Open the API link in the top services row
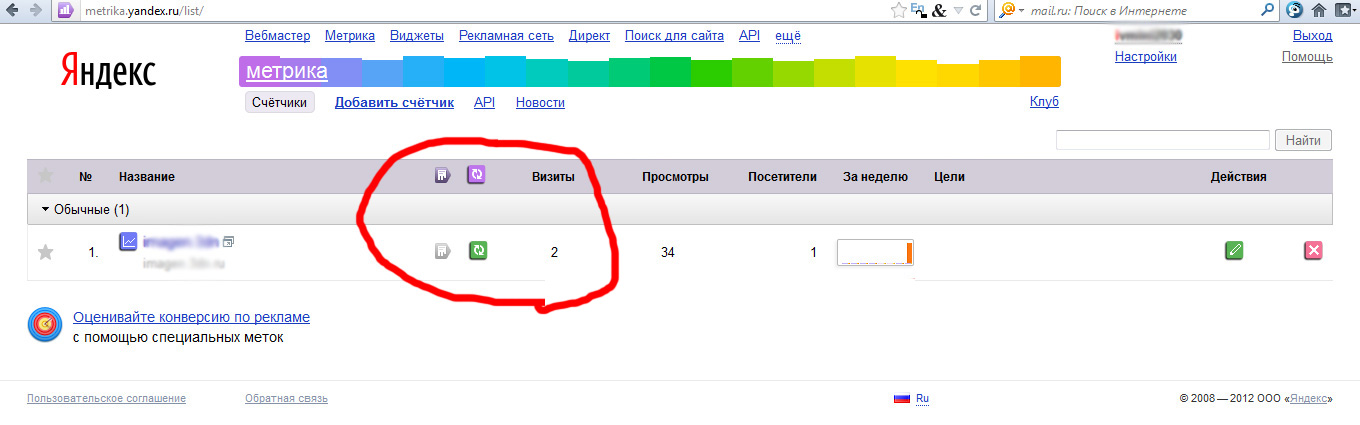Image resolution: width=1360 pixels, height=425 pixels. point(749,36)
